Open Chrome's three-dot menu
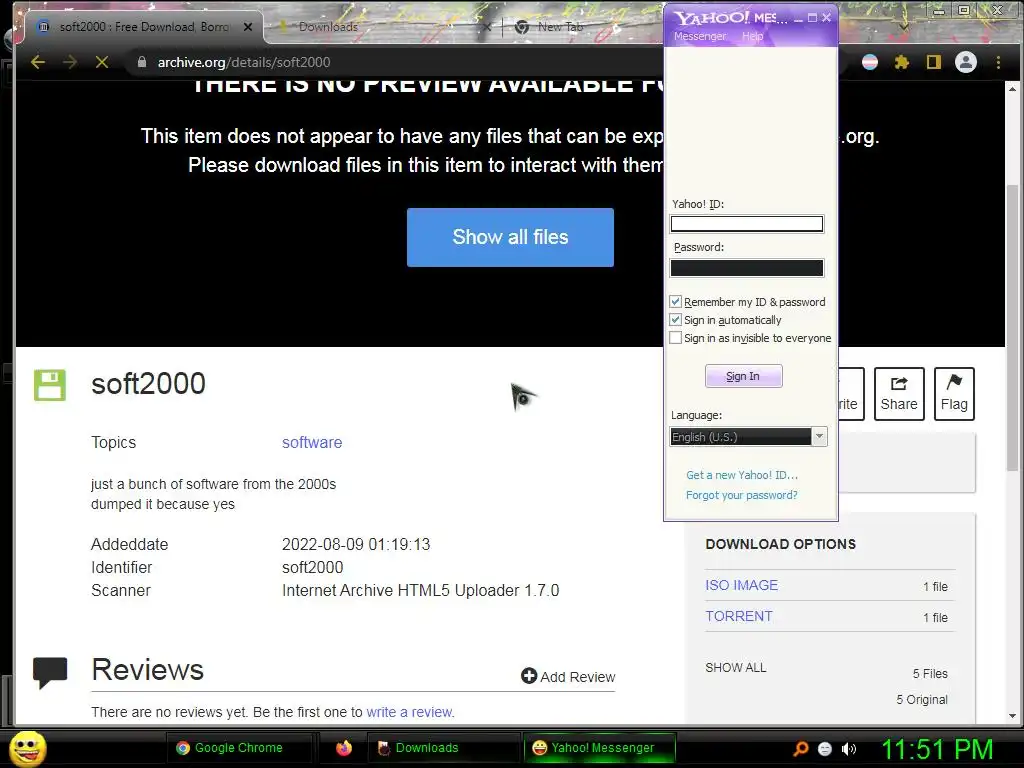The width and height of the screenshot is (1024, 768). [x=998, y=62]
